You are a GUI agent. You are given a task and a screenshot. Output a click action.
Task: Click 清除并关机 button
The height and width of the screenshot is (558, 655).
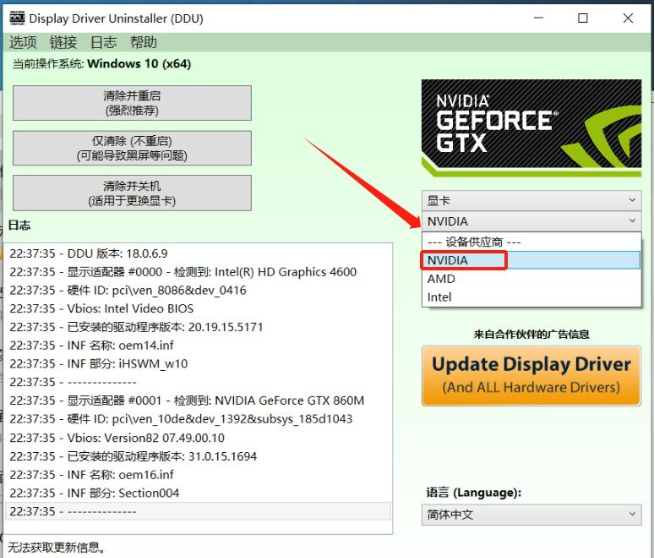coord(132,193)
